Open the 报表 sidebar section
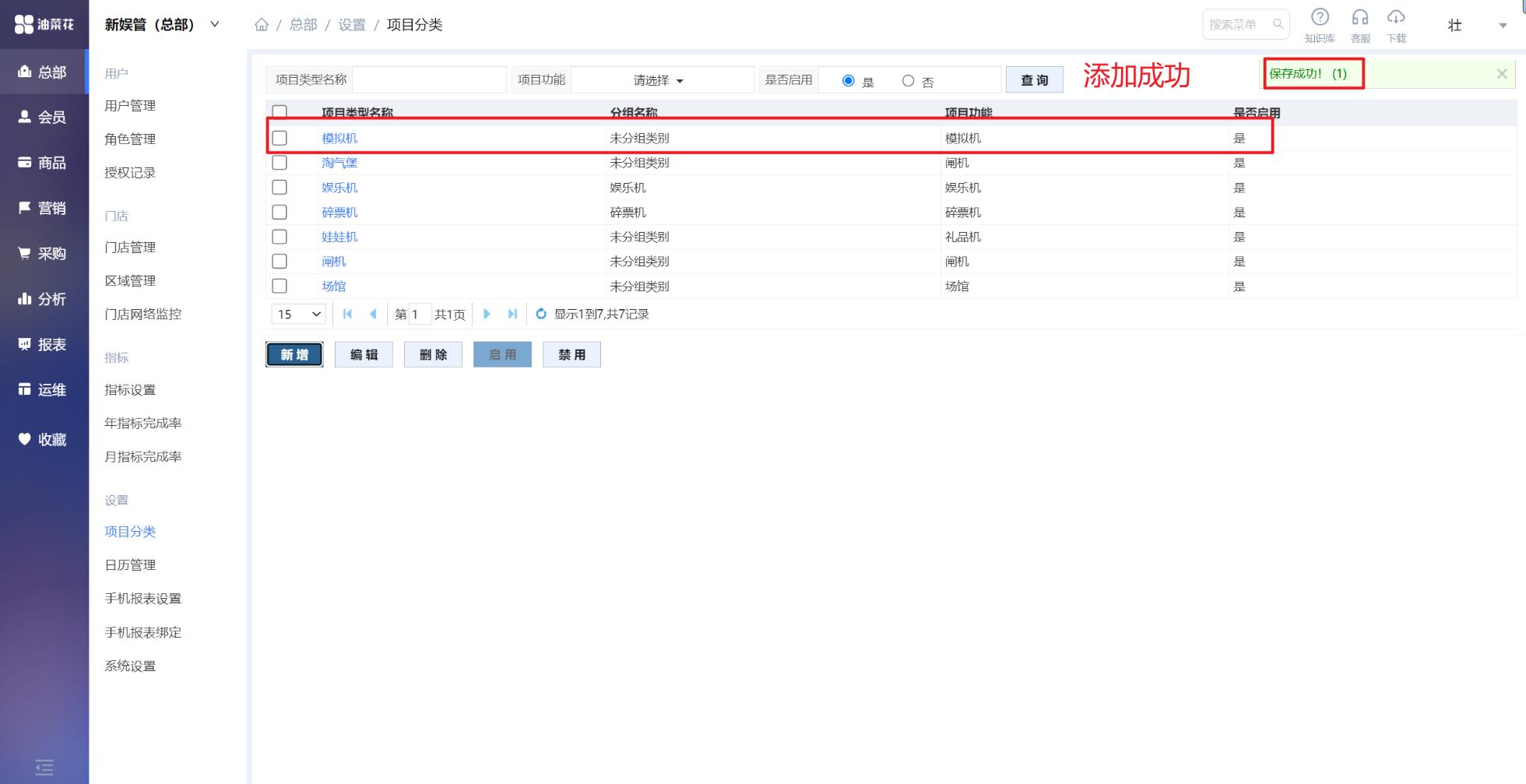The height and width of the screenshot is (784, 1526). pyautogui.click(x=44, y=344)
